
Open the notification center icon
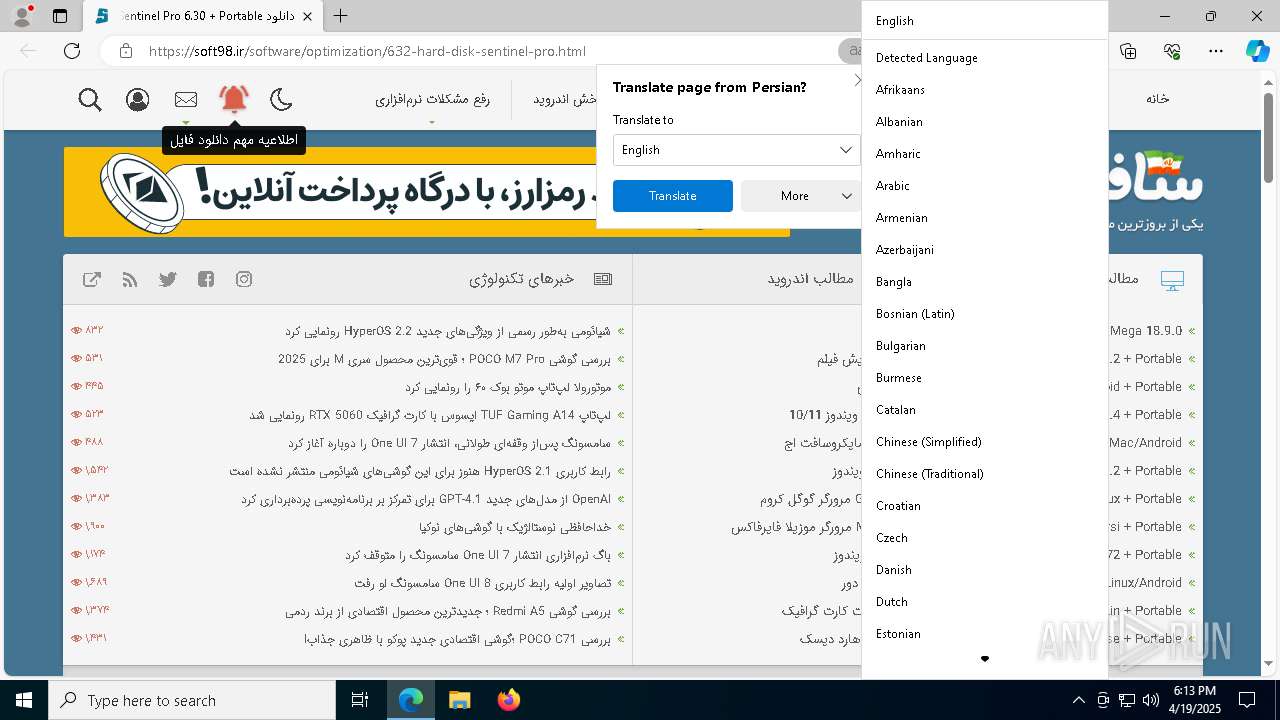coord(1248,700)
